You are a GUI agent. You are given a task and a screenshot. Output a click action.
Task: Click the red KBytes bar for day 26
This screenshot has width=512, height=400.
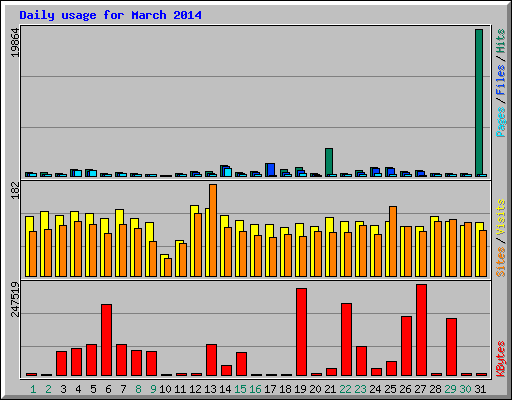tap(406, 346)
